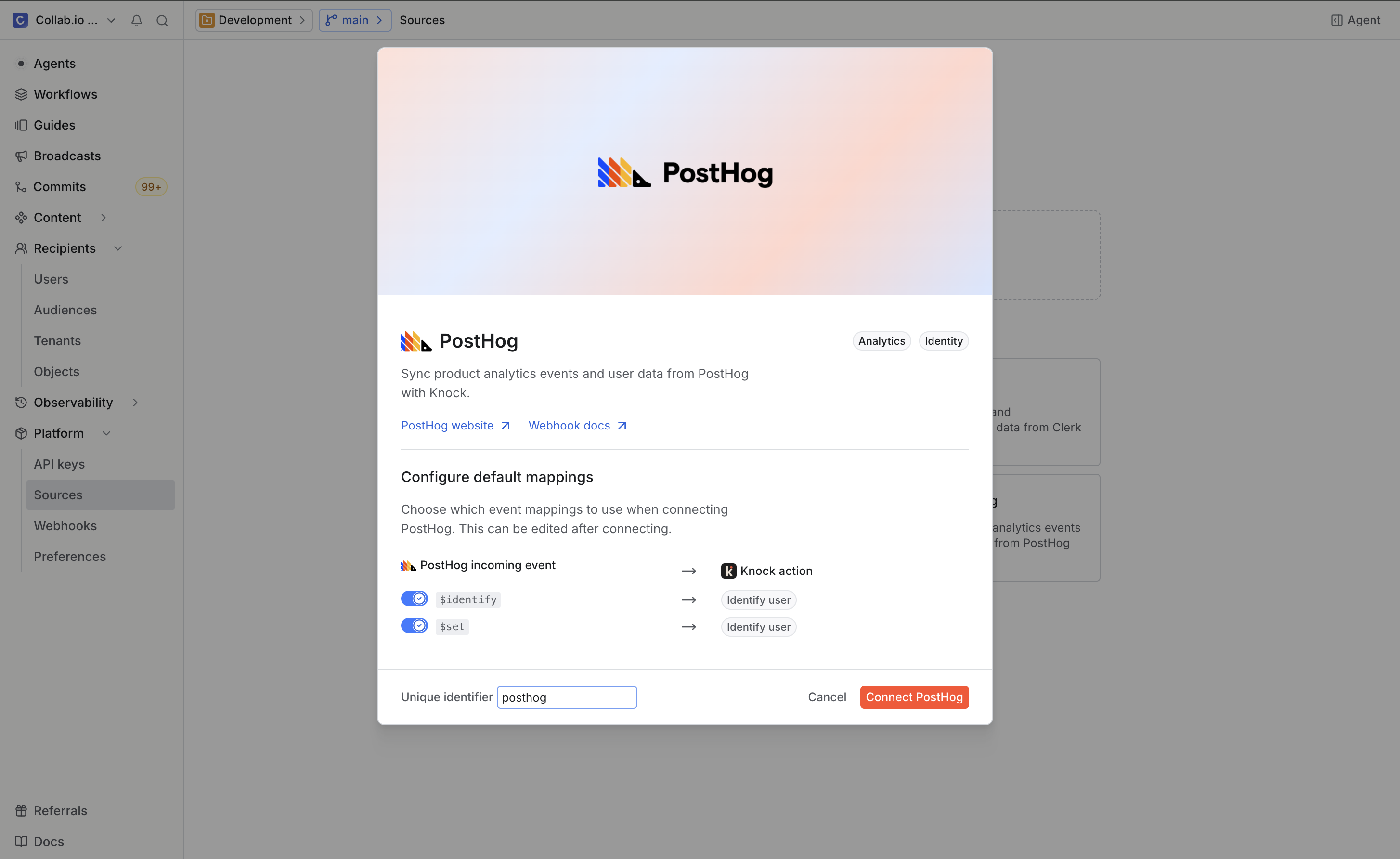This screenshot has width=1400, height=859.
Task: Click the Guides sidebar icon
Action: coord(21,125)
